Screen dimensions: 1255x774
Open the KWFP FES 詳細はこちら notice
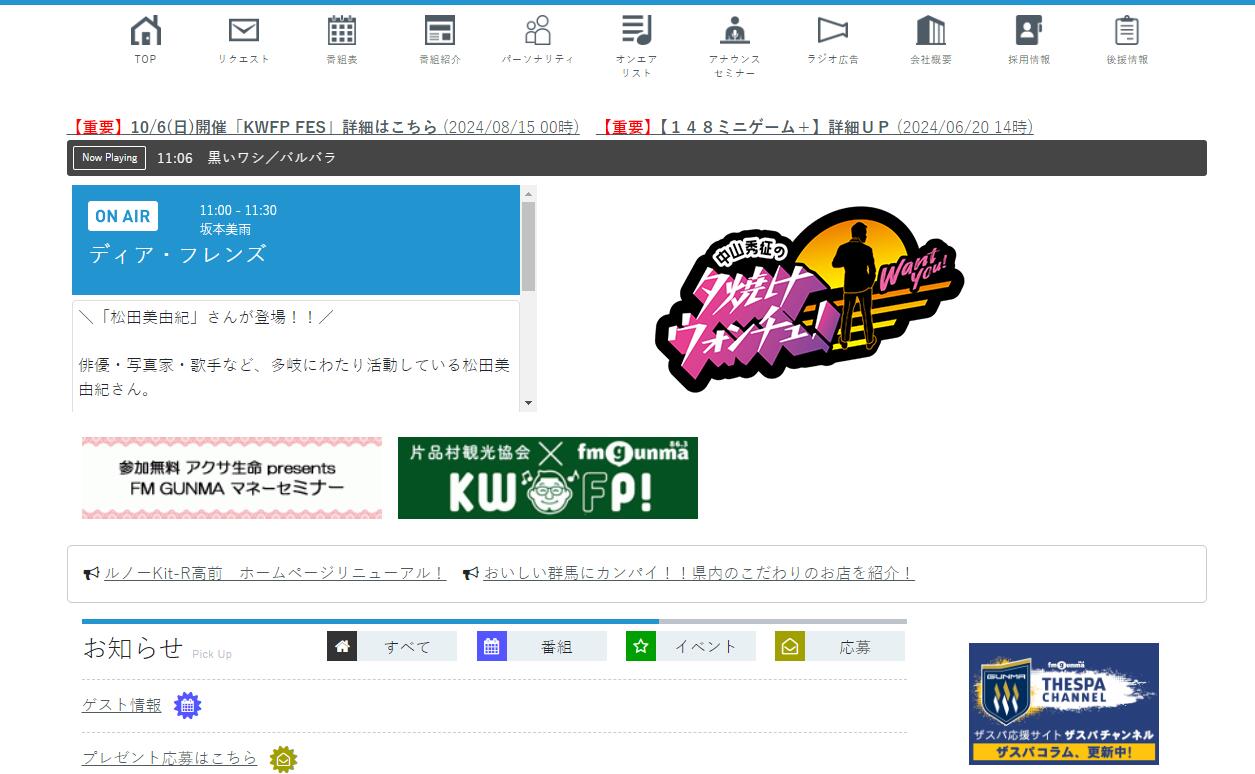click(x=323, y=127)
